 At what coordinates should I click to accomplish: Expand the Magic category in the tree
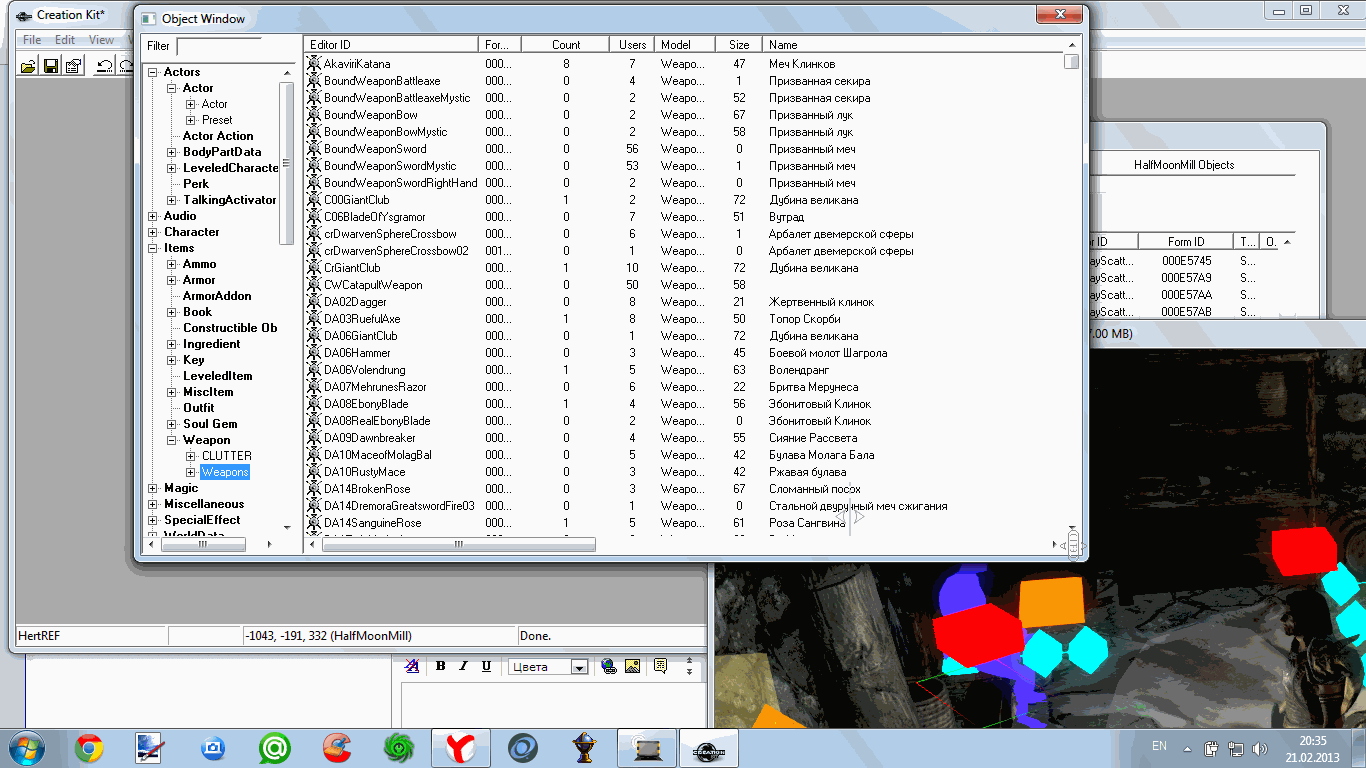click(153, 488)
